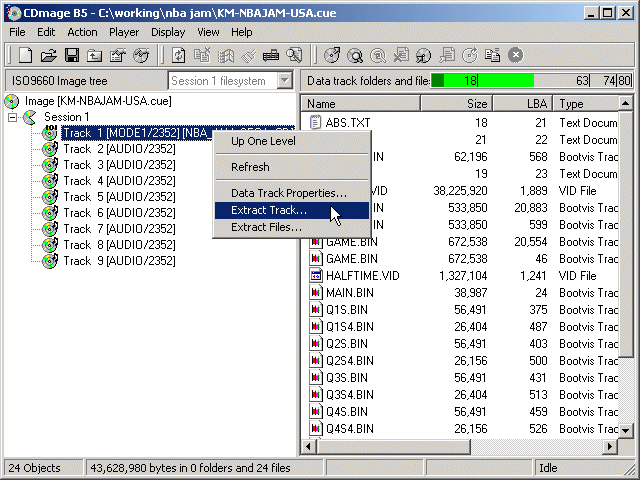Select Track 7 [AUDIO/2352] in tree

pyautogui.click(x=119, y=229)
